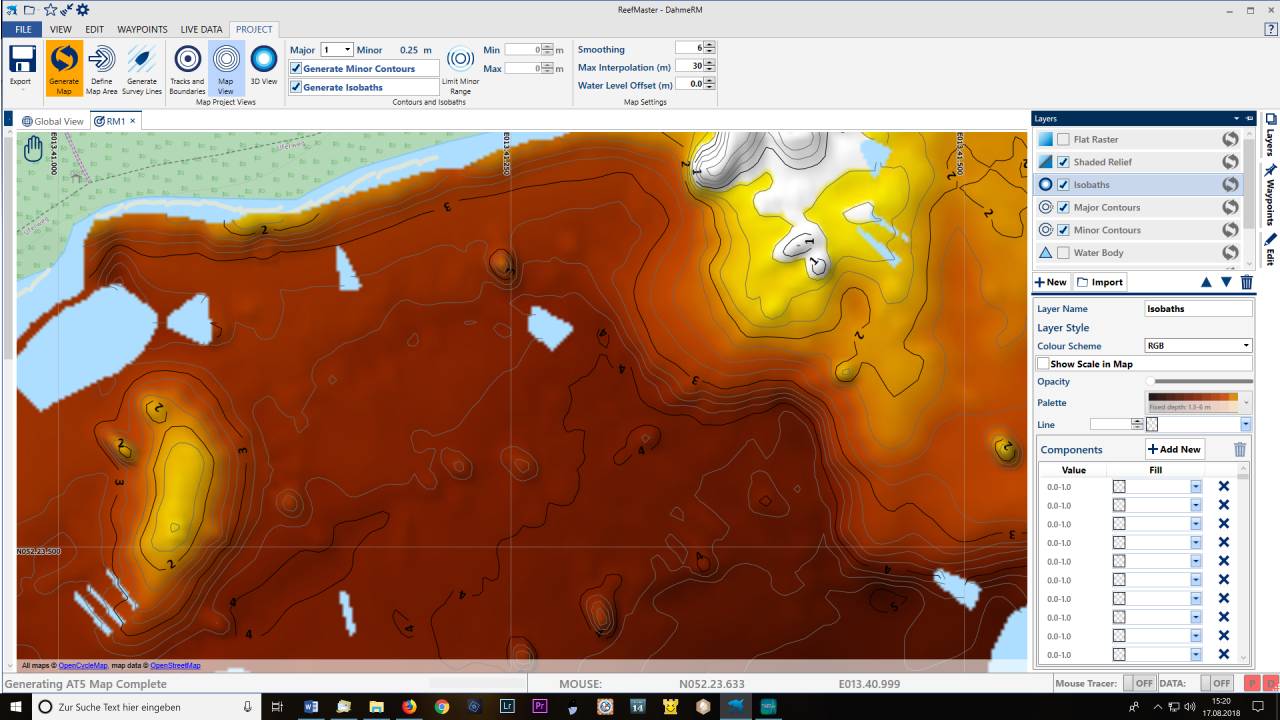Viewport: 1280px width, 720px height.
Task: Move layer up with the up arrow
Action: tap(1206, 282)
